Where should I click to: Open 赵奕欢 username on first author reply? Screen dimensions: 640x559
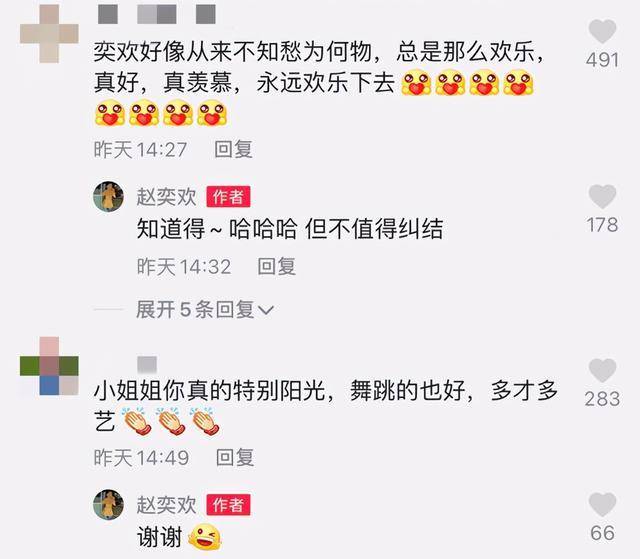click(x=167, y=197)
